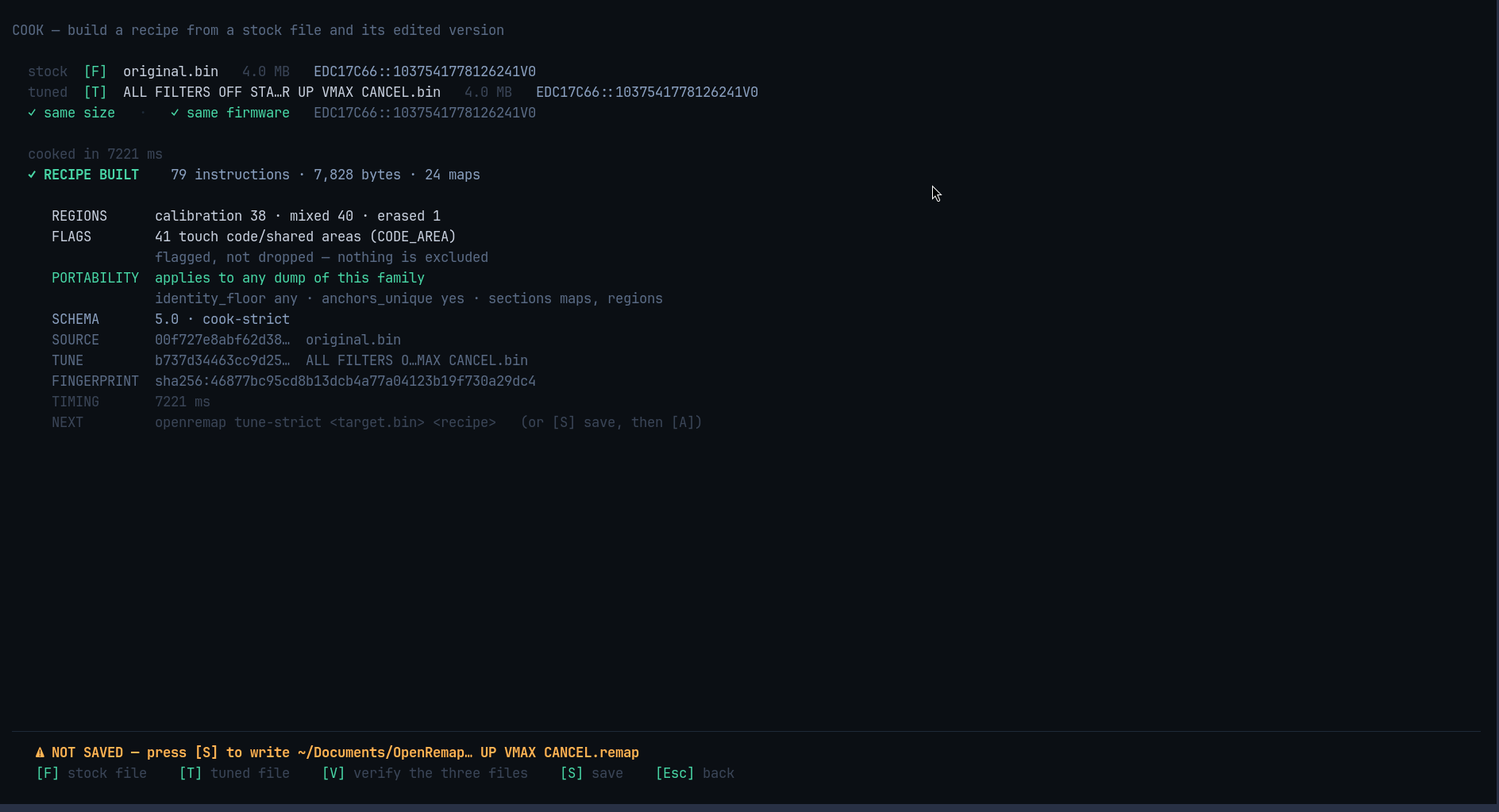Image resolution: width=1499 pixels, height=812 pixels.
Task: Click the 41 touch code/shared areas flag line
Action: [x=306, y=237]
